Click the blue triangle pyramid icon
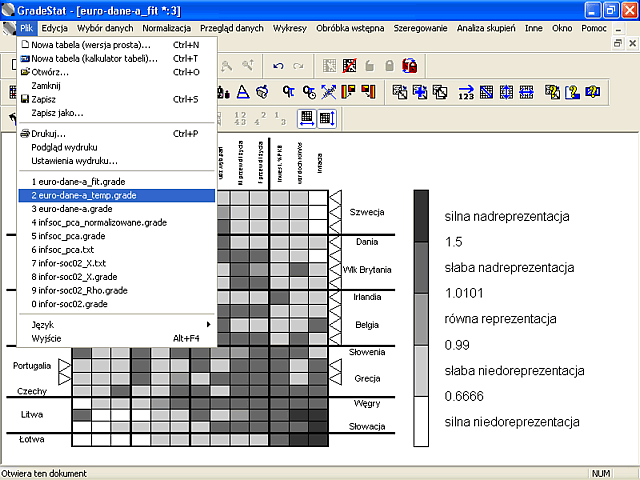640x480 pixels. pos(243,92)
